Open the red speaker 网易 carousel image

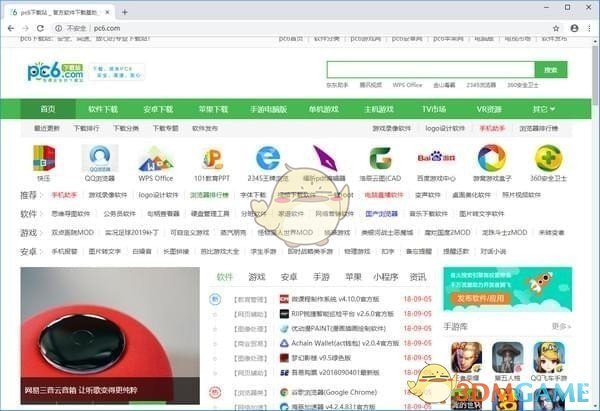pyautogui.click(x=110, y=336)
